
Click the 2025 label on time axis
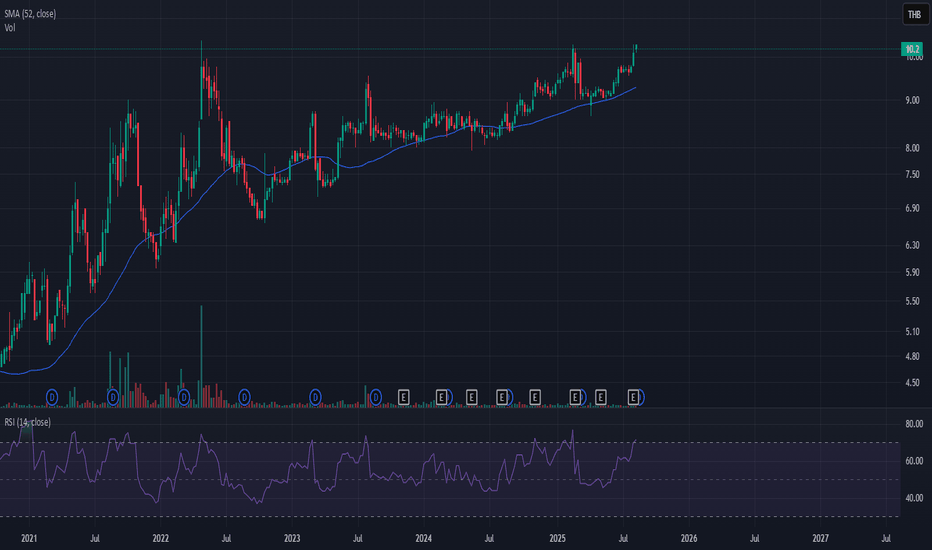coord(558,538)
